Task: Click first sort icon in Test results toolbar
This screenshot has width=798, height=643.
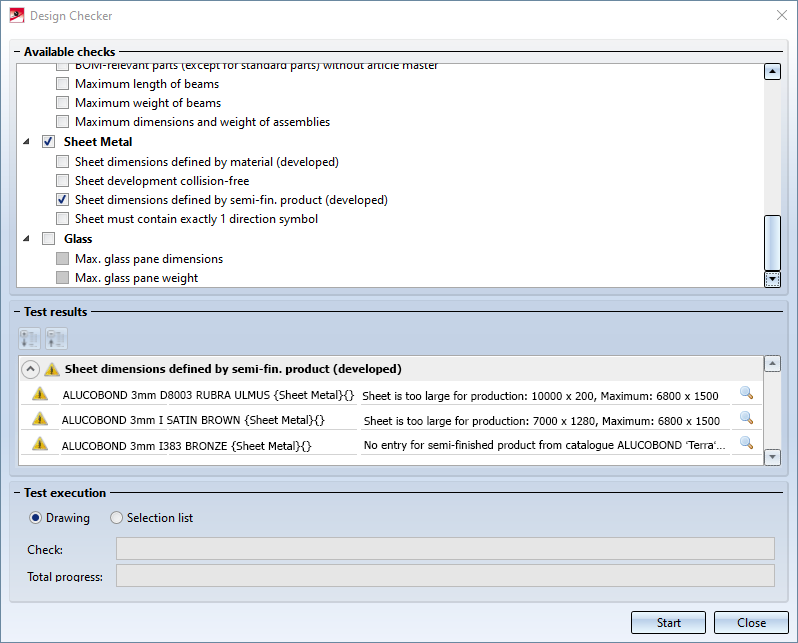Action: point(30,338)
